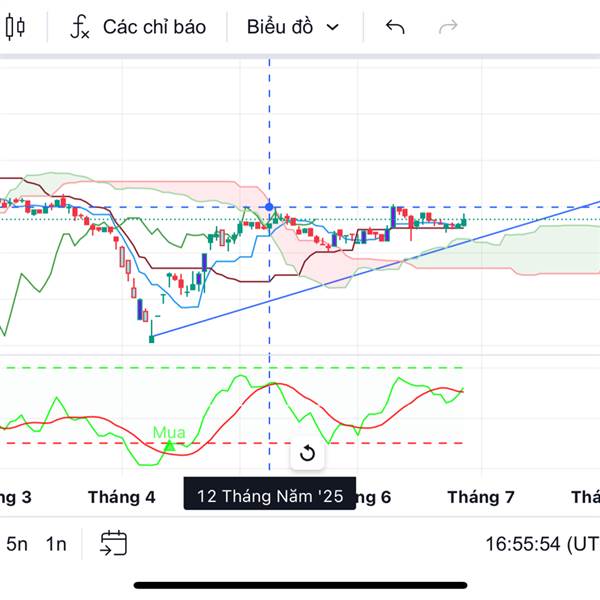Click the 16:55:54 timezone clock
Image resolution: width=600 pixels, height=600 pixels.
(543, 544)
